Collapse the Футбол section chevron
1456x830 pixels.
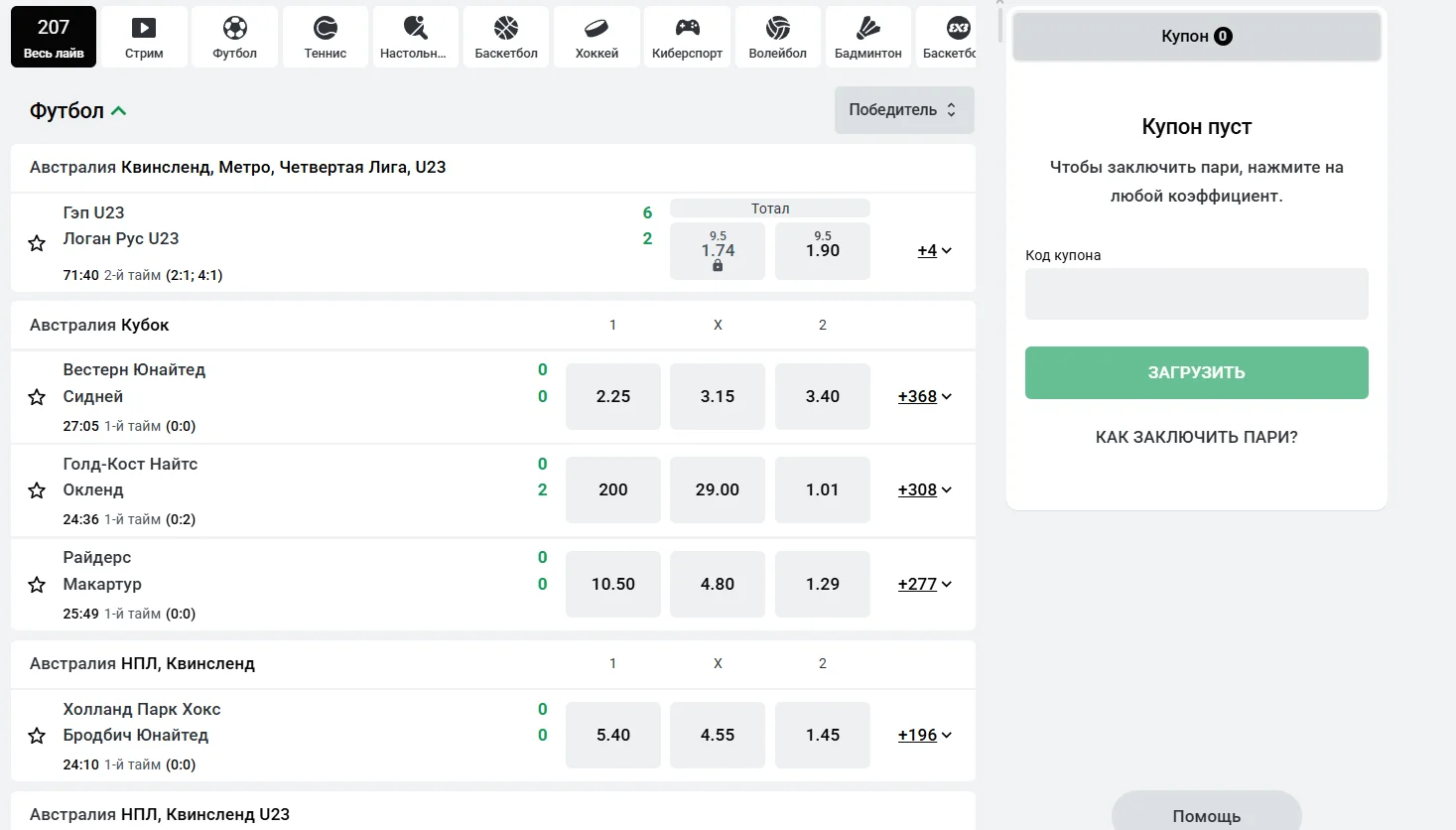pyautogui.click(x=119, y=111)
